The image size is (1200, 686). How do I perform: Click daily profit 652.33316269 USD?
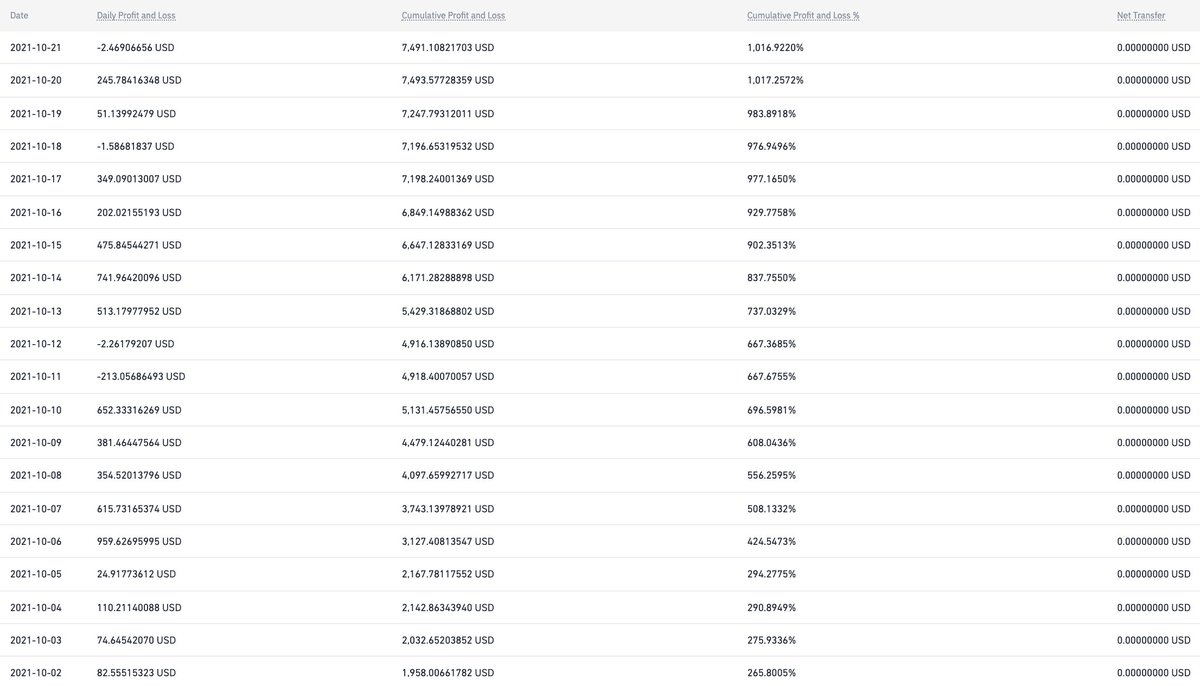point(139,410)
